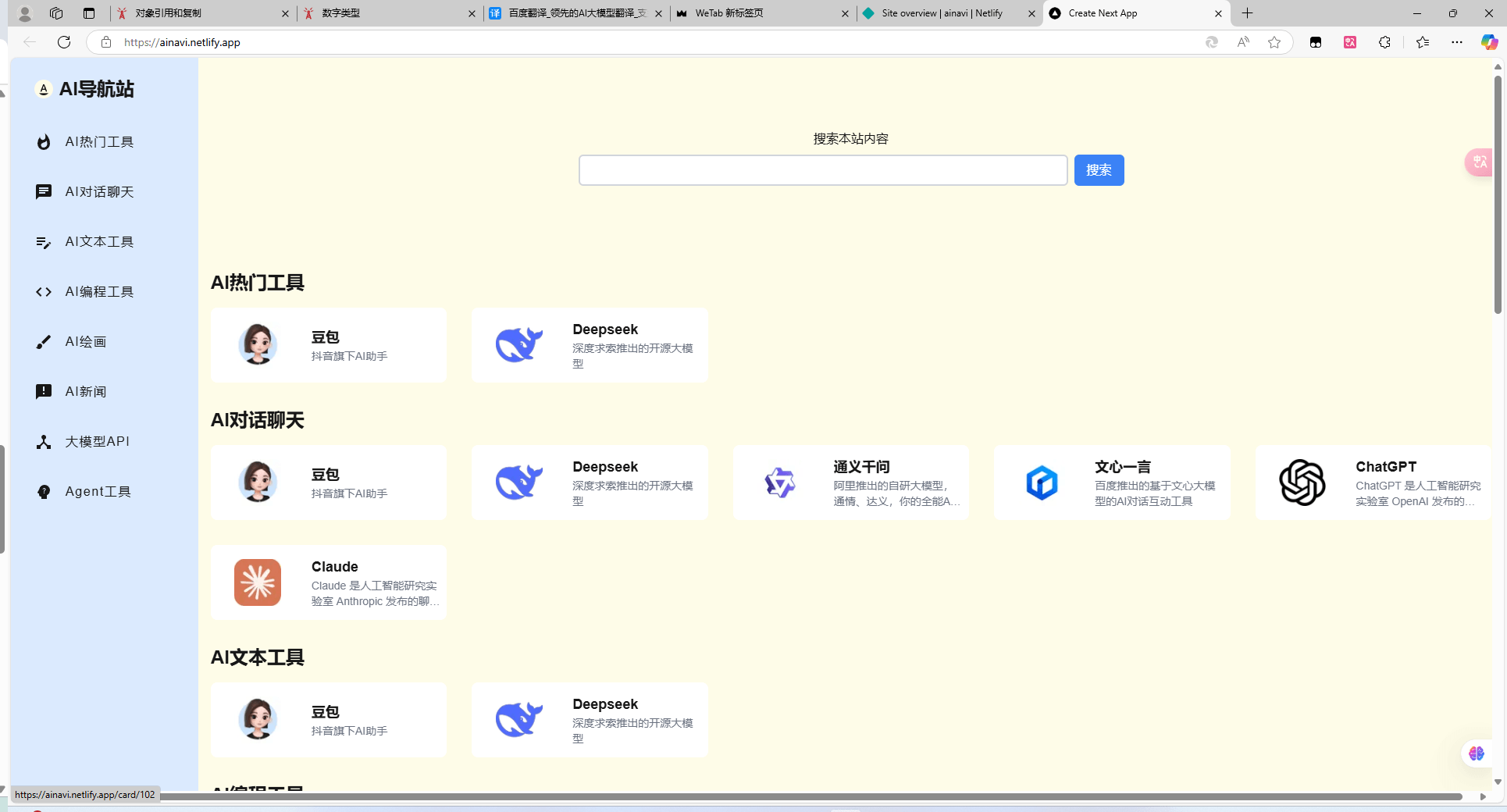Screen dimensions: 1507x812
Task: Open the 通义千问 card
Action: [x=850, y=483]
